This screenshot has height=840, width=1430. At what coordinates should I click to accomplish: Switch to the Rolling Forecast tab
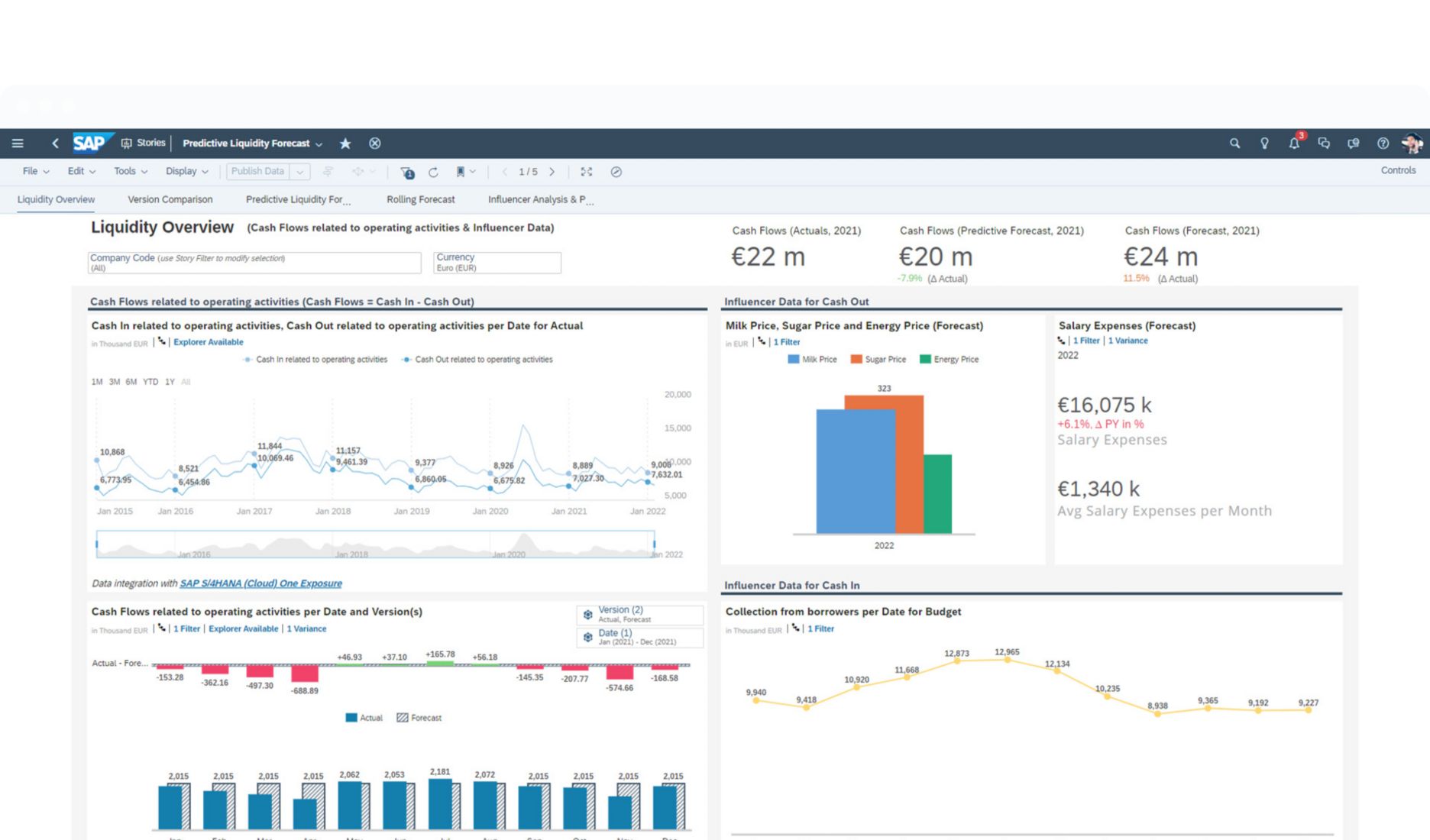[419, 199]
